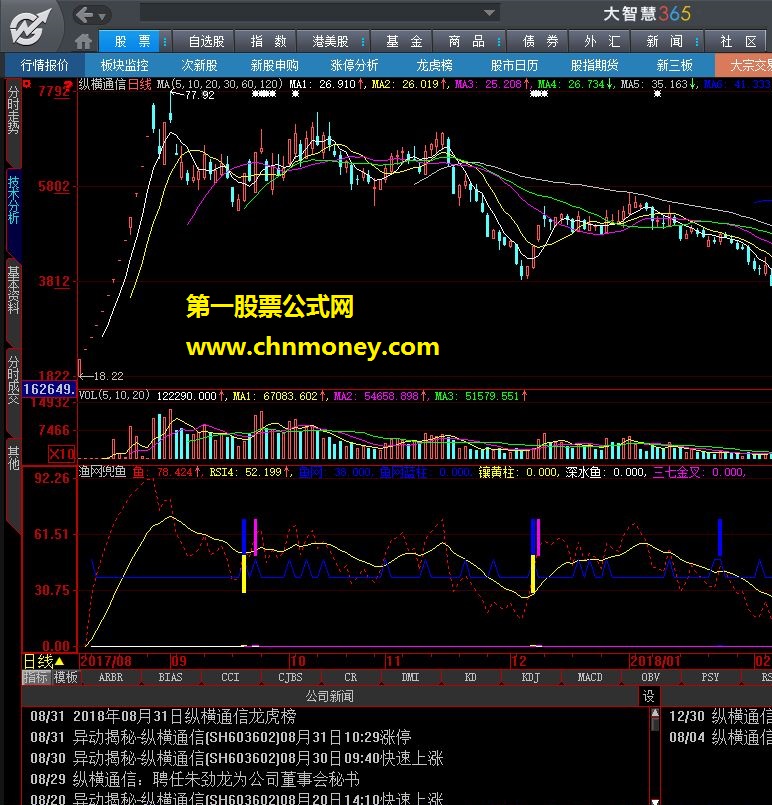Open 行情报价 in the submenu
772x805 pixels.
coord(45,65)
